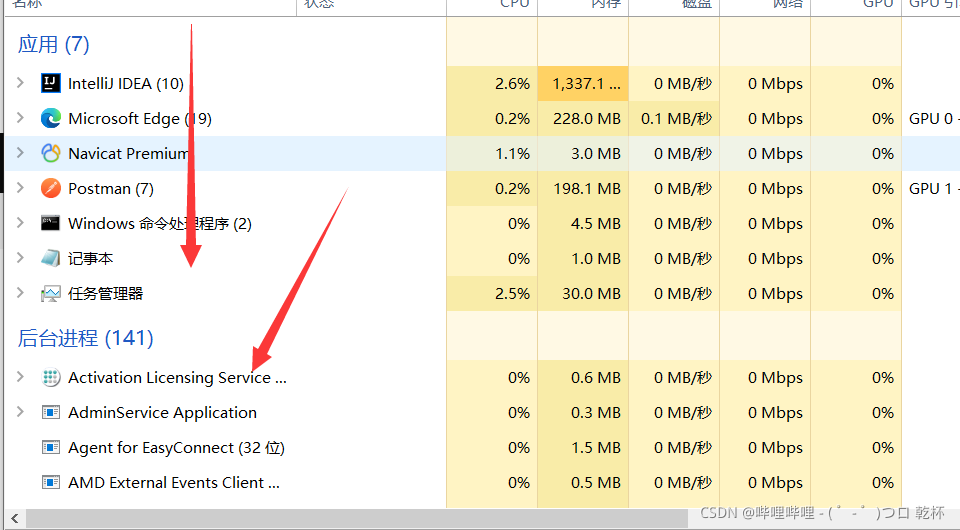Viewport: 960px width, 530px height.
Task: Click AdminService memory value 0.3 MB
Action: pos(596,412)
